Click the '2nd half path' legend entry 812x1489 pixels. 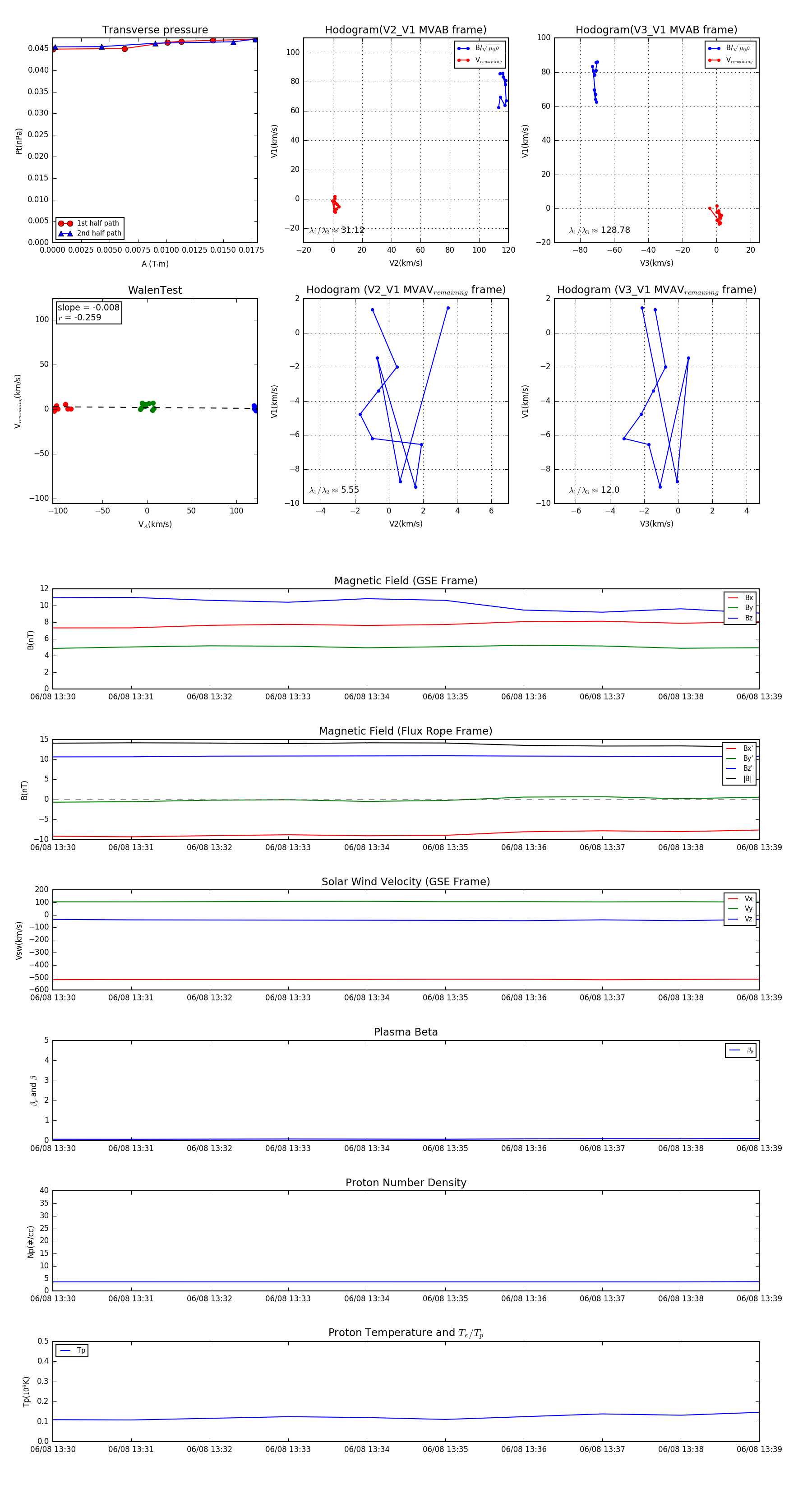[x=90, y=234]
